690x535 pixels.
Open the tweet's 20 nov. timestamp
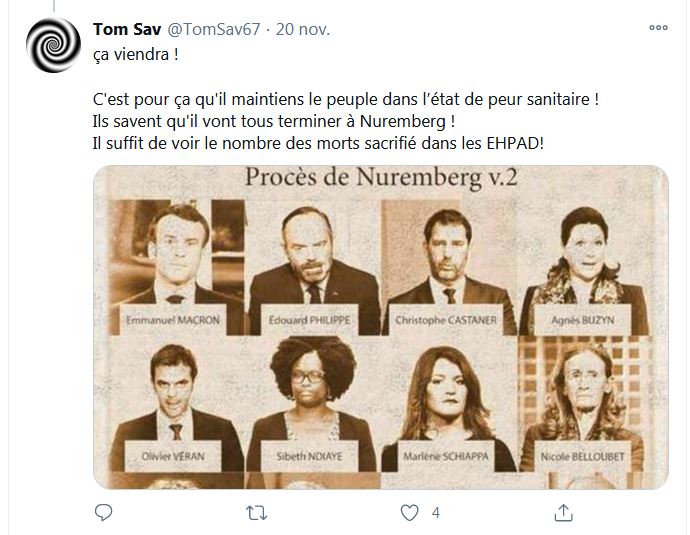click(299, 29)
